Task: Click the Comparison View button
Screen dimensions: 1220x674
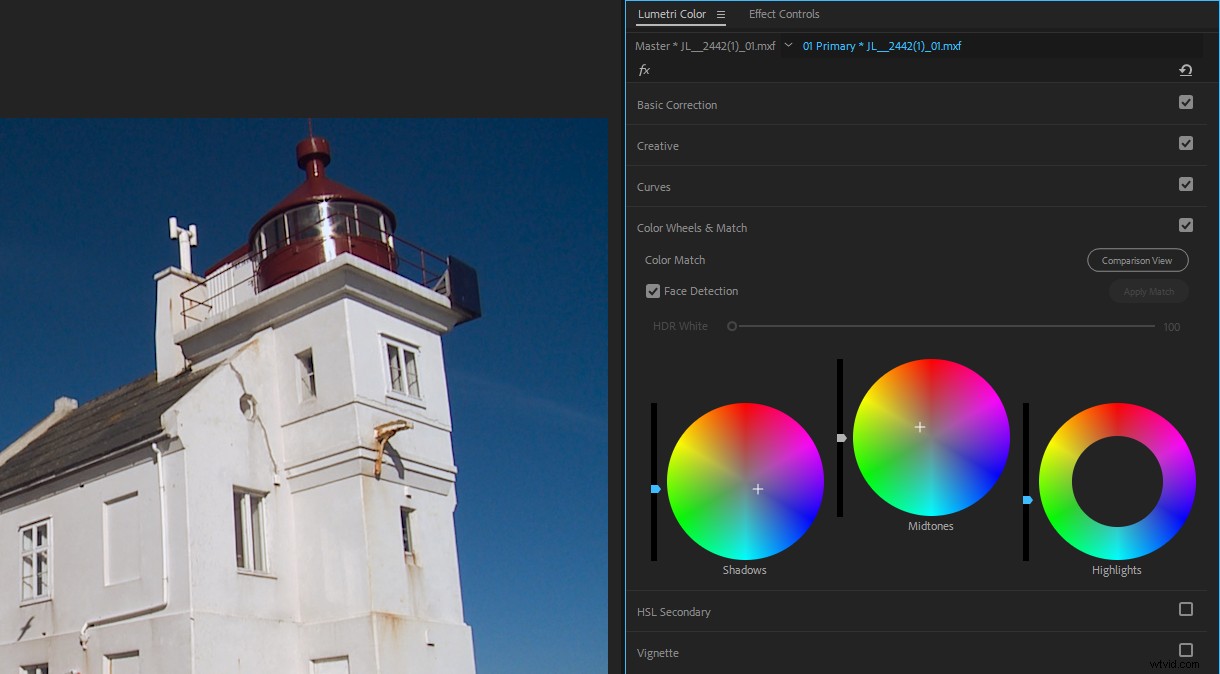Action: [x=1137, y=259]
